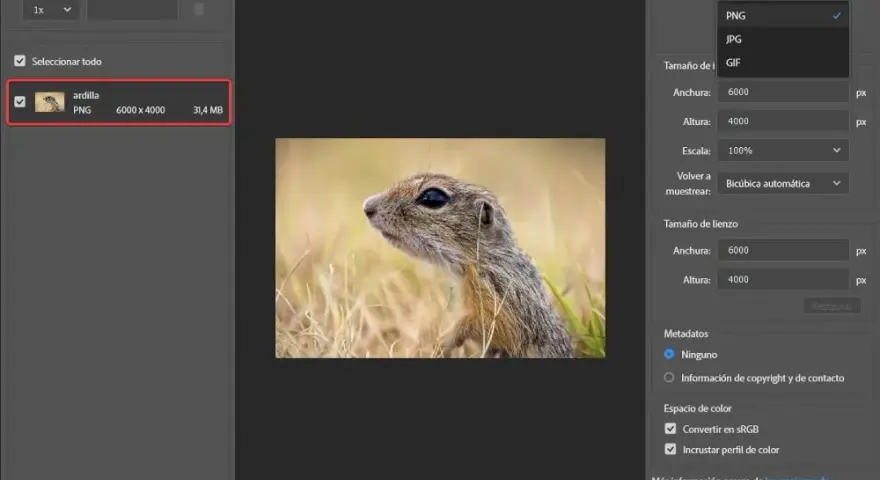Image resolution: width=880 pixels, height=480 pixels.
Task: Choose GIF from format list
Action: 783,62
